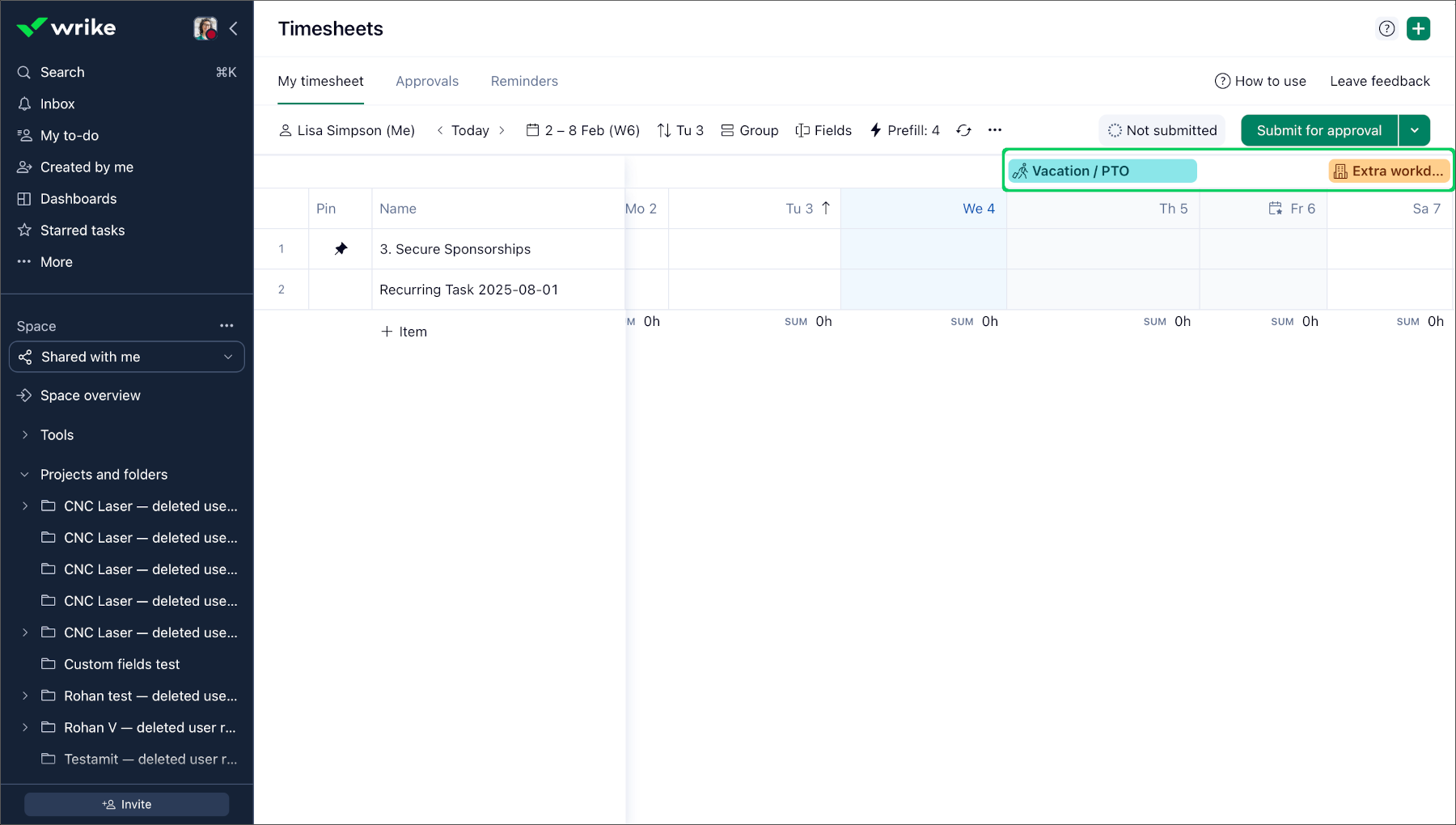Open the help question mark icon
The image size is (1456, 825).
(1386, 28)
